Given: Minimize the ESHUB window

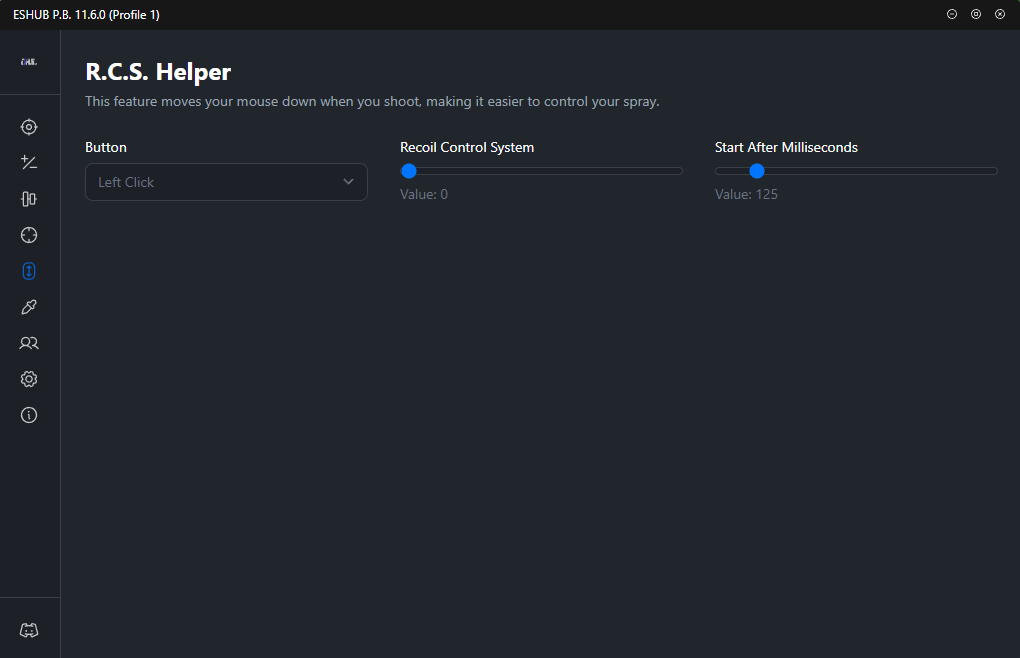Looking at the screenshot, I should pyautogui.click(x=952, y=14).
